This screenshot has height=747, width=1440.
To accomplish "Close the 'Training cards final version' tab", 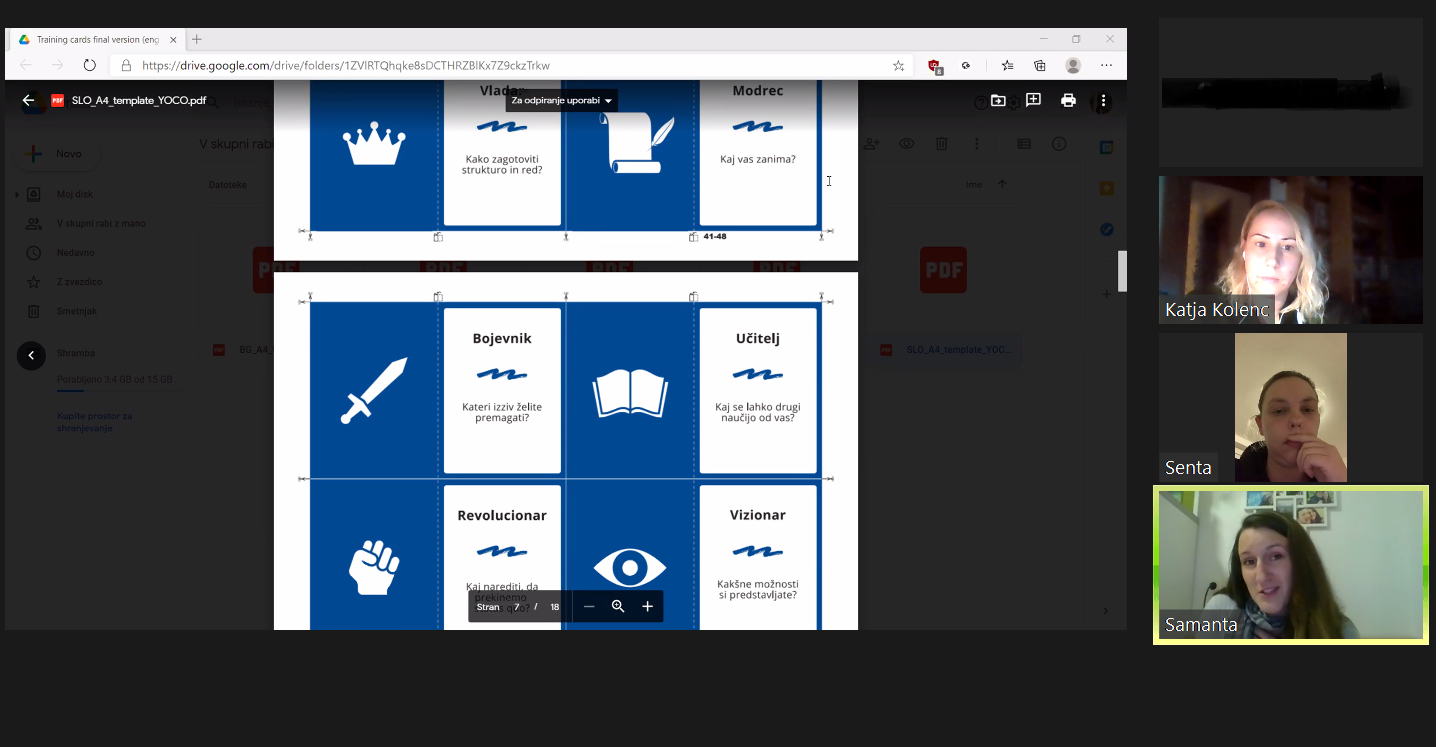I will click(173, 40).
